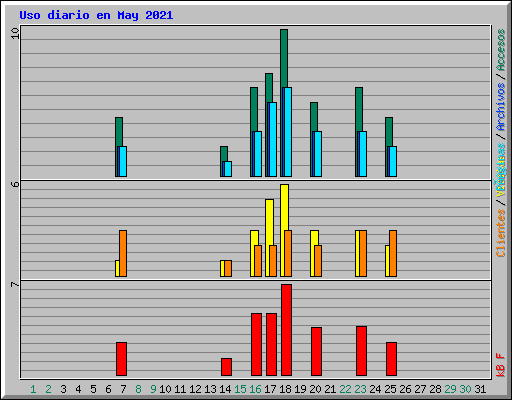Click green day label '22'
This screenshot has height=400, width=512.
345,389
